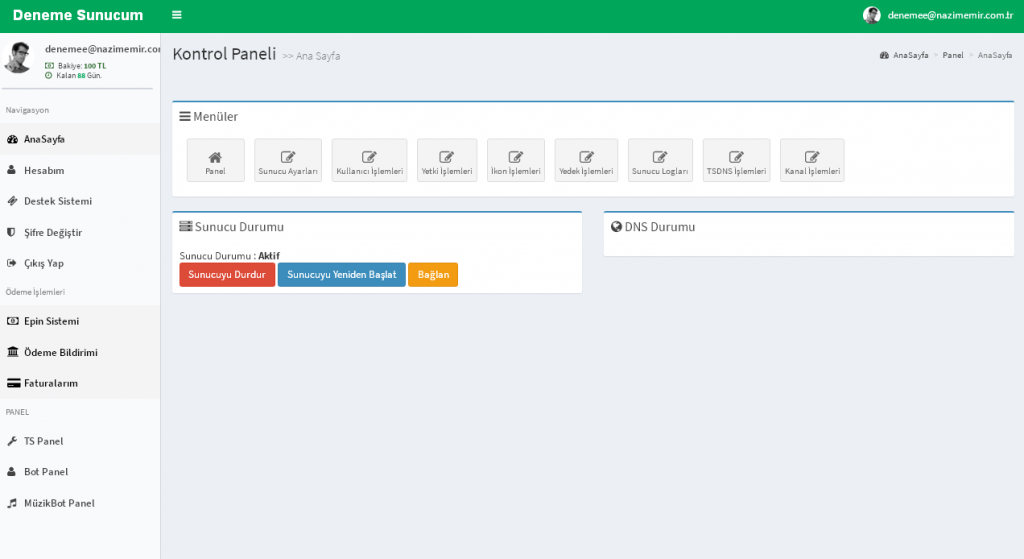1024x559 pixels.
Task: Open Yetki İşlemleri shortcut tile
Action: pos(447,160)
